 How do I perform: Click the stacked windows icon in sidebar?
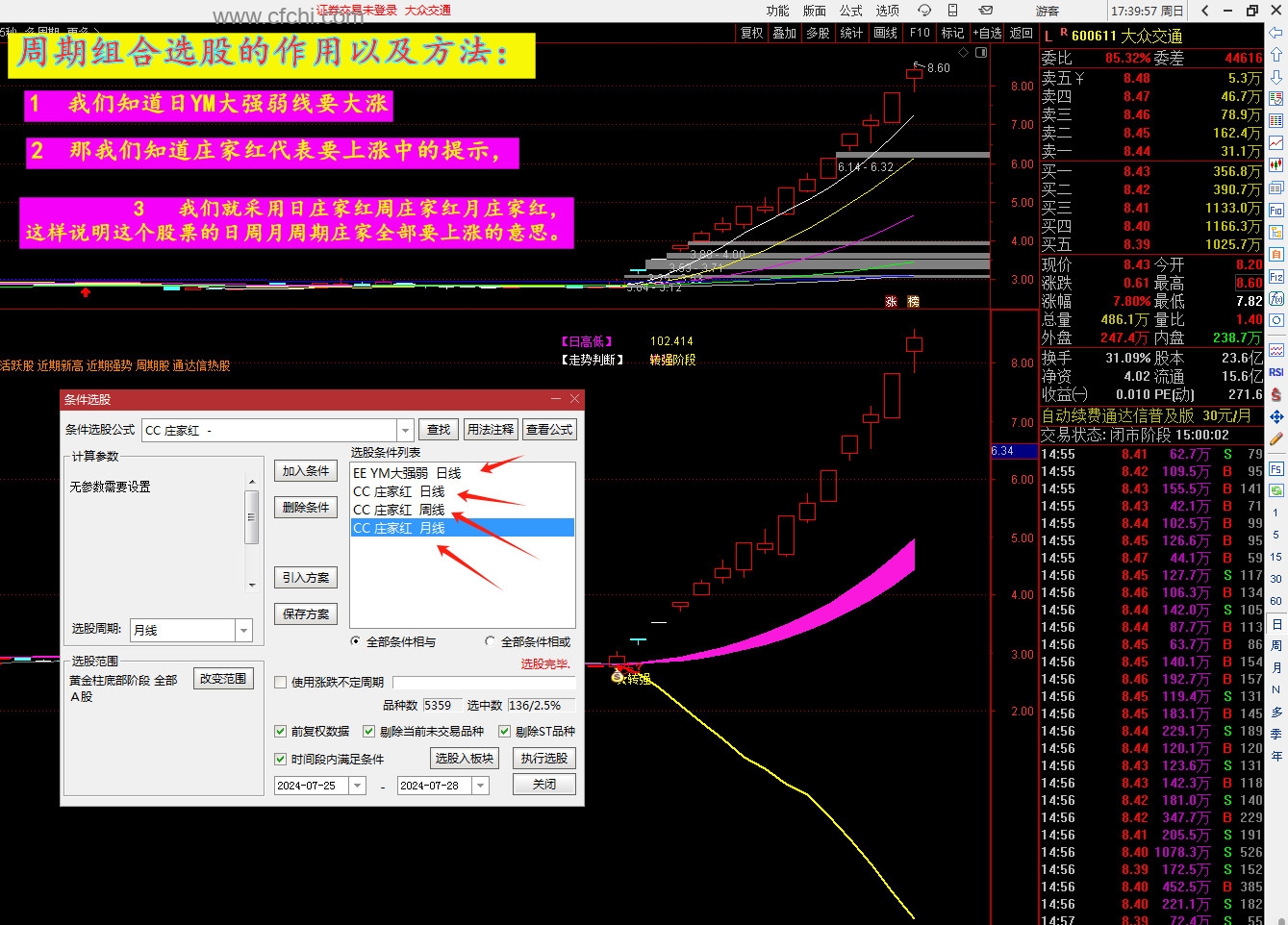[1276, 187]
